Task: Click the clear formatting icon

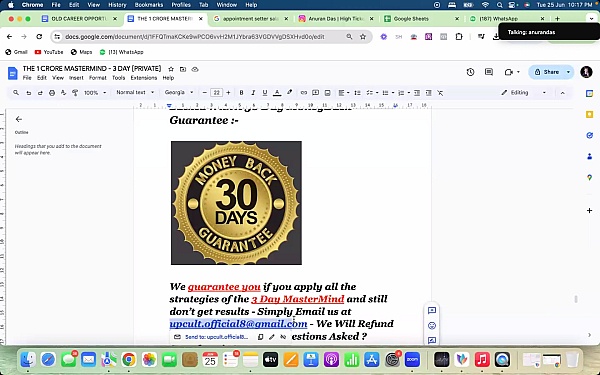Action: pos(440,93)
